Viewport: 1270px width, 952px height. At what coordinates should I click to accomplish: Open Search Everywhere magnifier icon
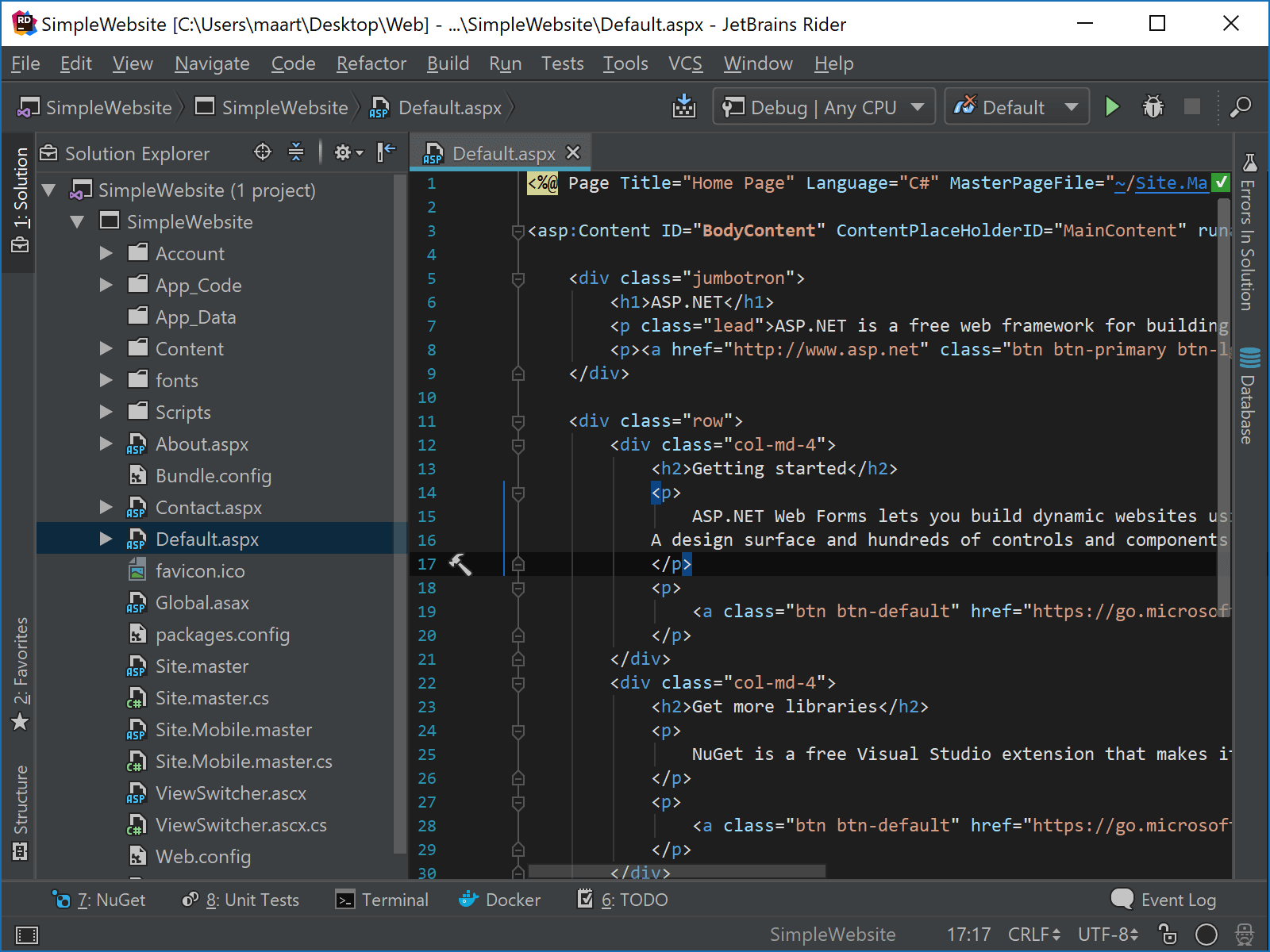[1241, 106]
